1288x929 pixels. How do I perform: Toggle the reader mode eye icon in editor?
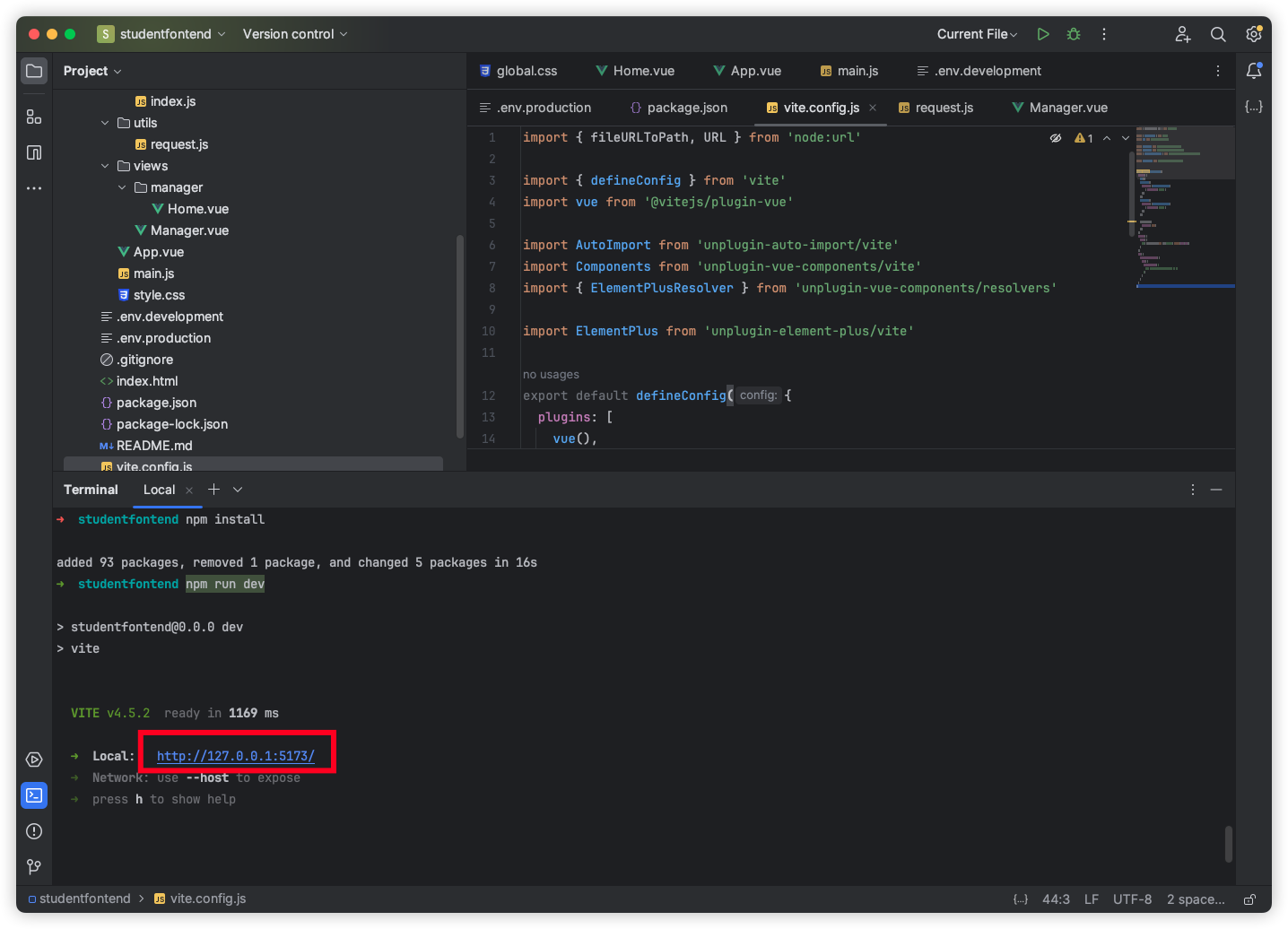pos(1056,138)
